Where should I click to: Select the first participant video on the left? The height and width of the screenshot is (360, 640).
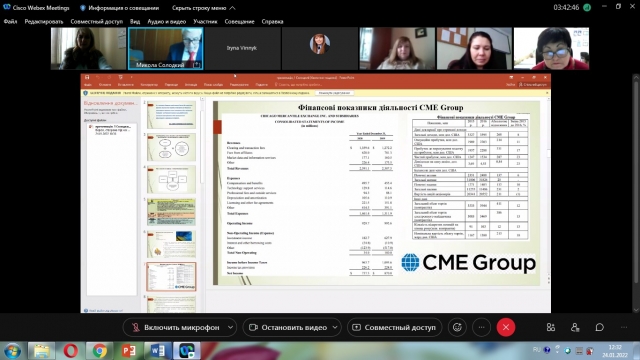(89, 49)
